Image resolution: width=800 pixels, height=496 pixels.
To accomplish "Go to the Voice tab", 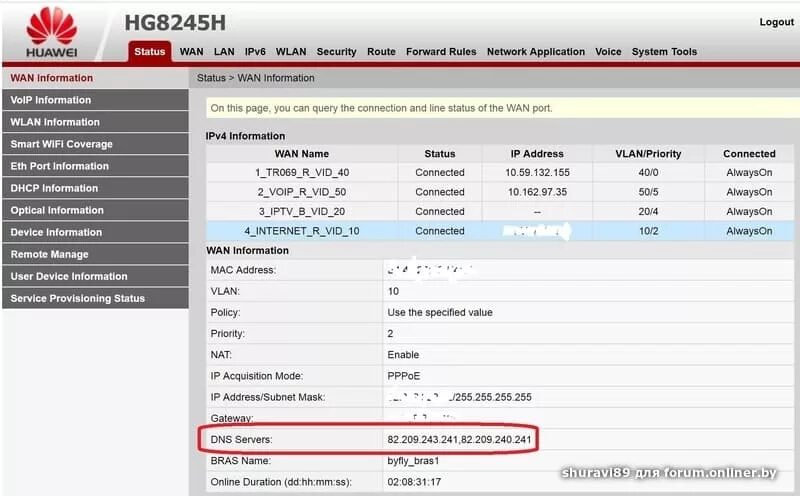I will (608, 52).
